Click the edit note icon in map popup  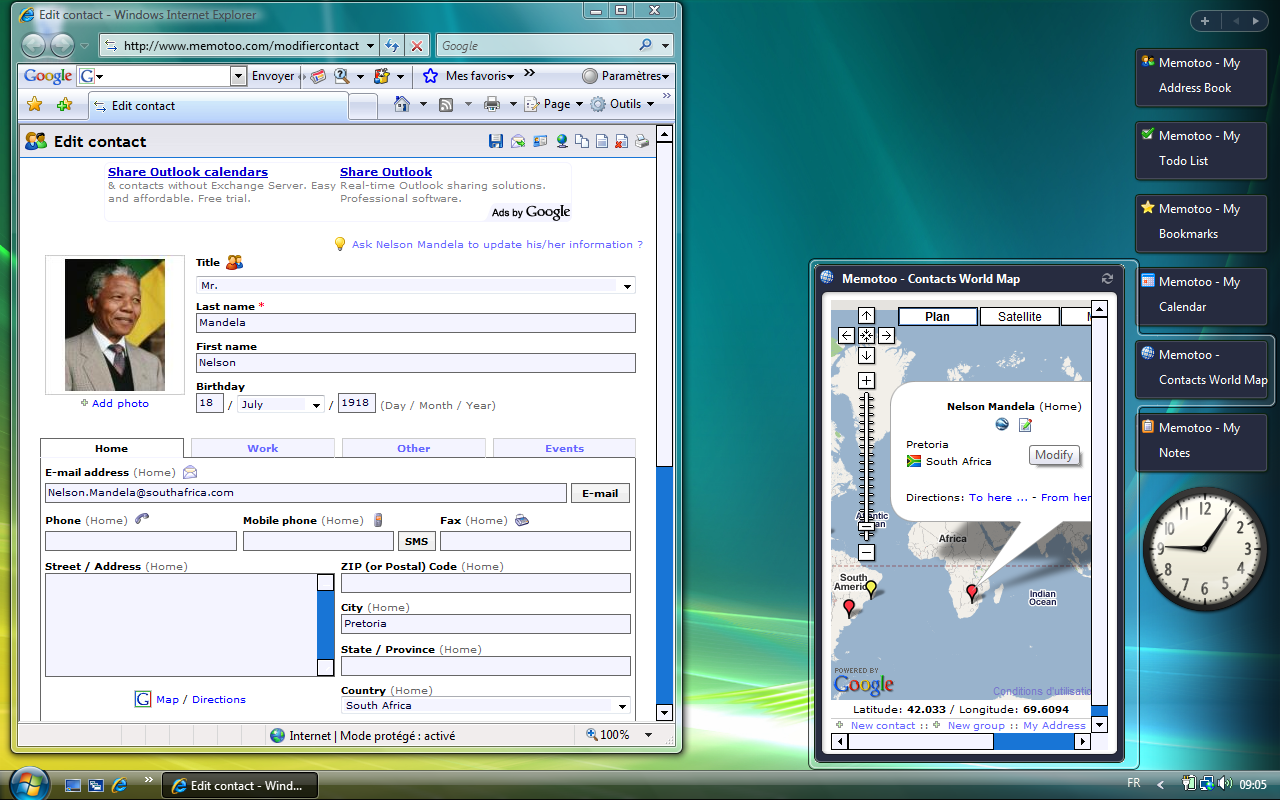1025,425
